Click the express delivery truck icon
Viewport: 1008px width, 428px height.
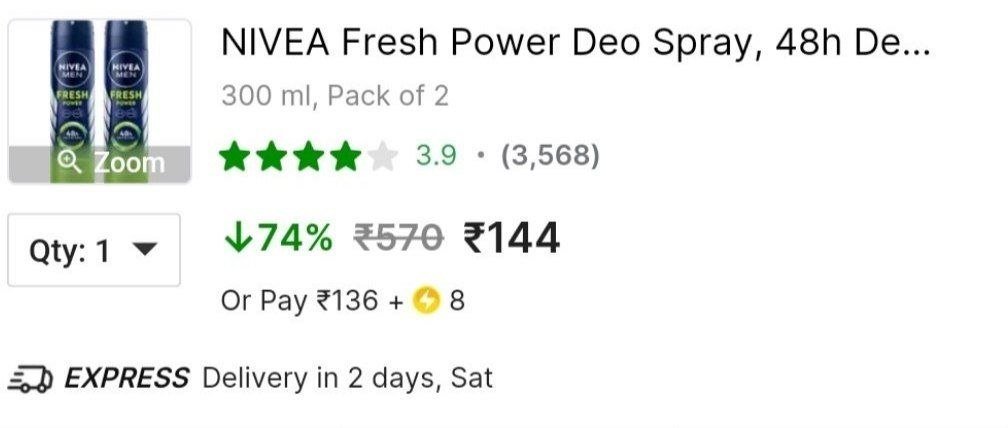pos(30,380)
